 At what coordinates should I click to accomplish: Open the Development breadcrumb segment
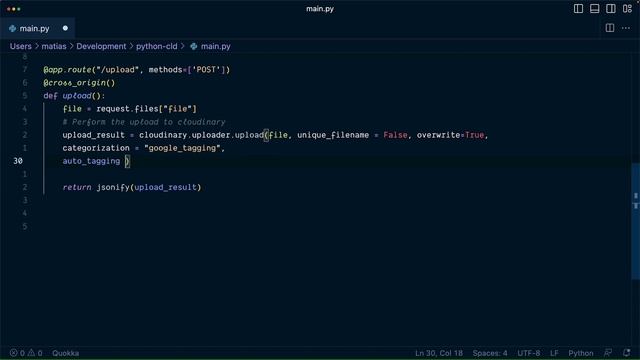click(101, 46)
